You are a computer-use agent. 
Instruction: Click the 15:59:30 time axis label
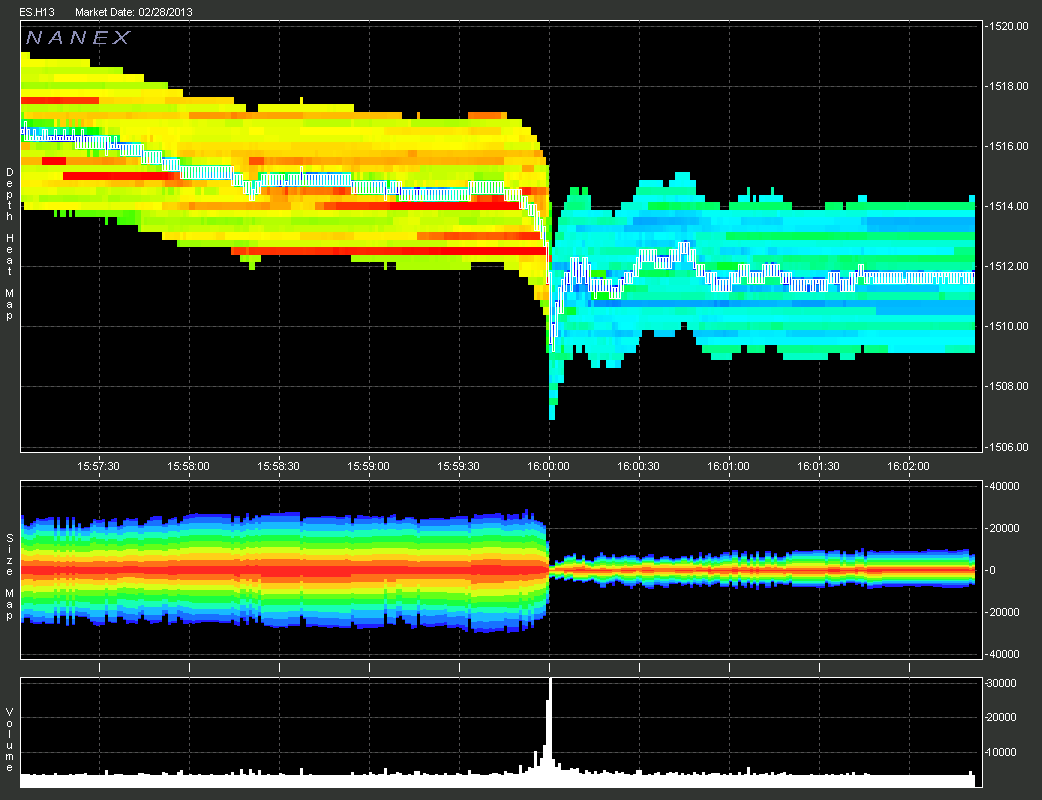click(x=459, y=466)
